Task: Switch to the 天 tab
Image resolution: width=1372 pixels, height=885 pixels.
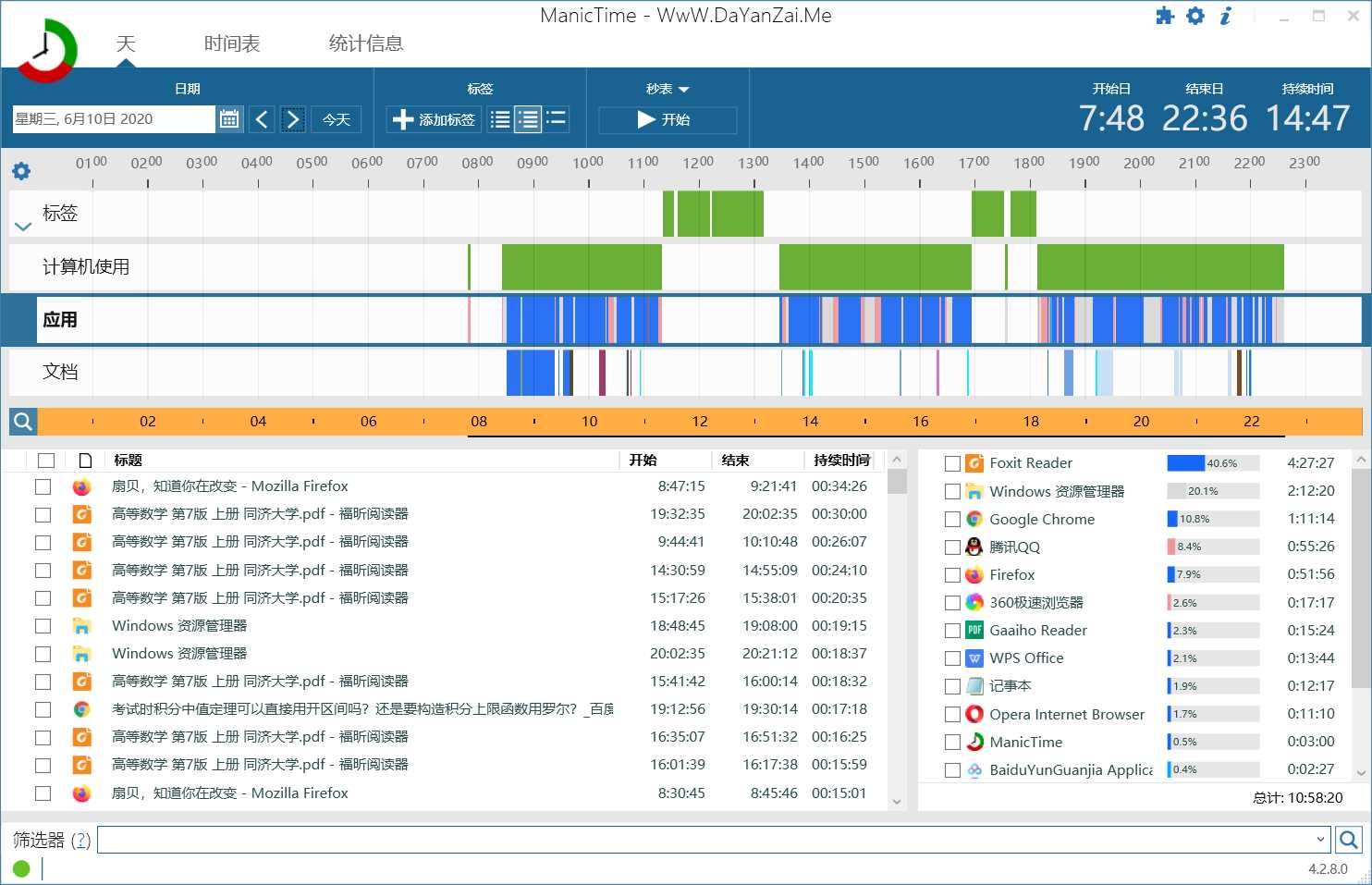Action: 126,43
